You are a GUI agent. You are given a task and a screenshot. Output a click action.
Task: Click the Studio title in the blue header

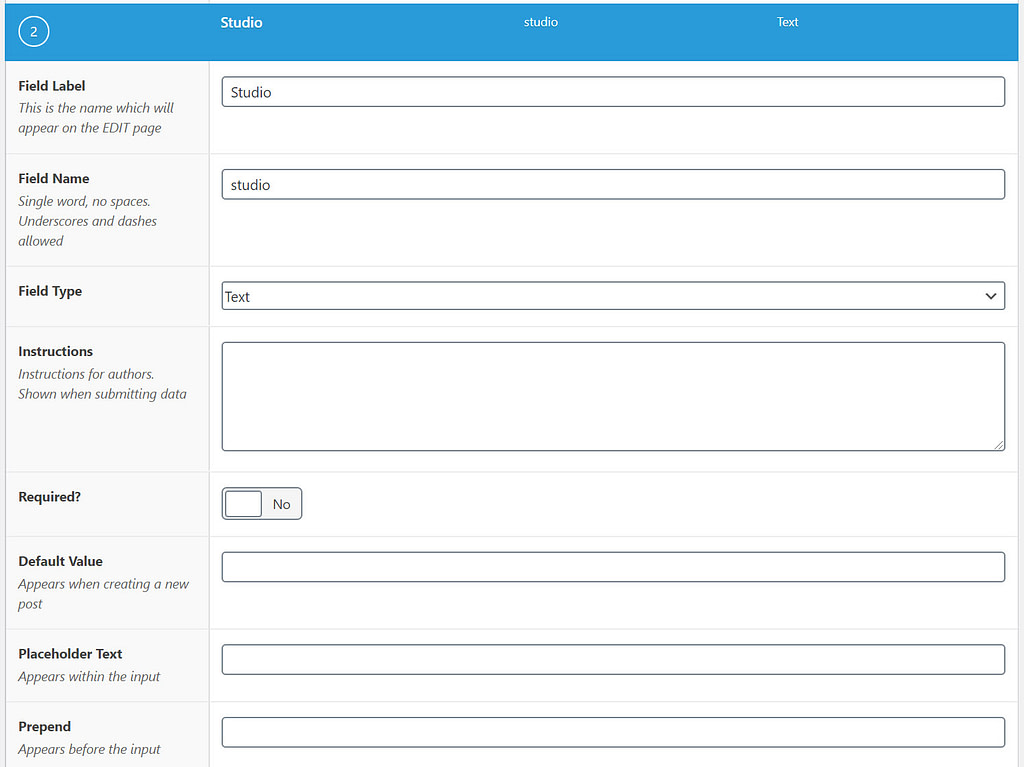[x=241, y=22]
